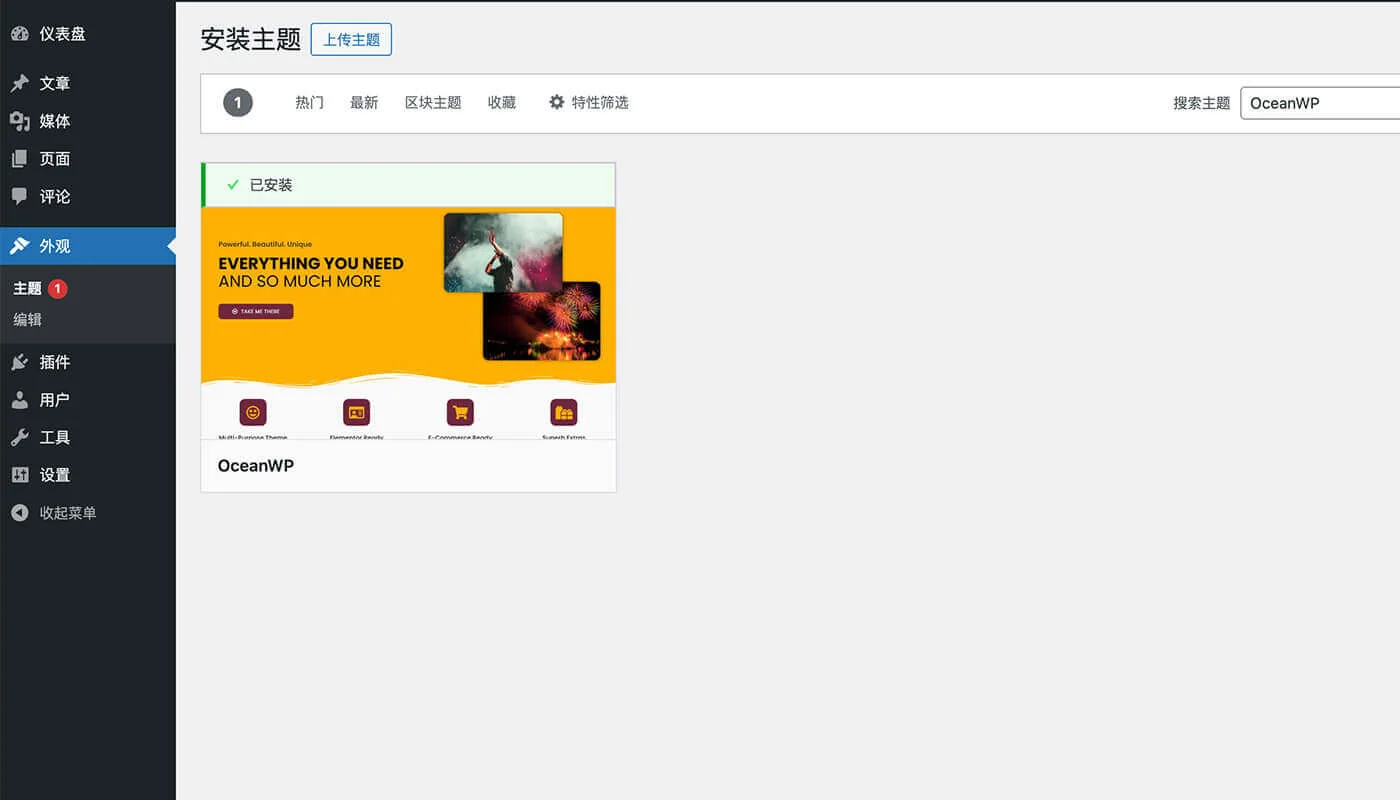The height and width of the screenshot is (800, 1400).
Task: Open the Settings sliders icon (设置)
Action: pyautogui.click(x=20, y=475)
